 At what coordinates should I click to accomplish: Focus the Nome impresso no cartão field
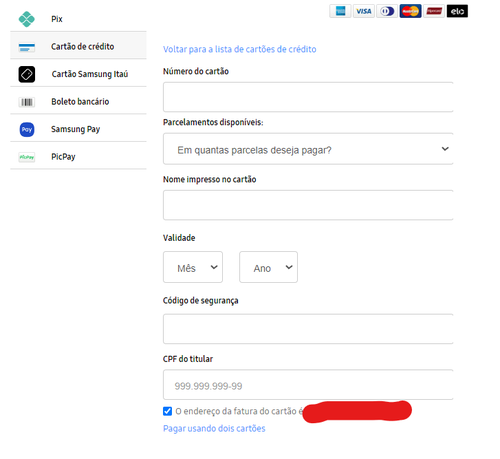click(x=308, y=205)
